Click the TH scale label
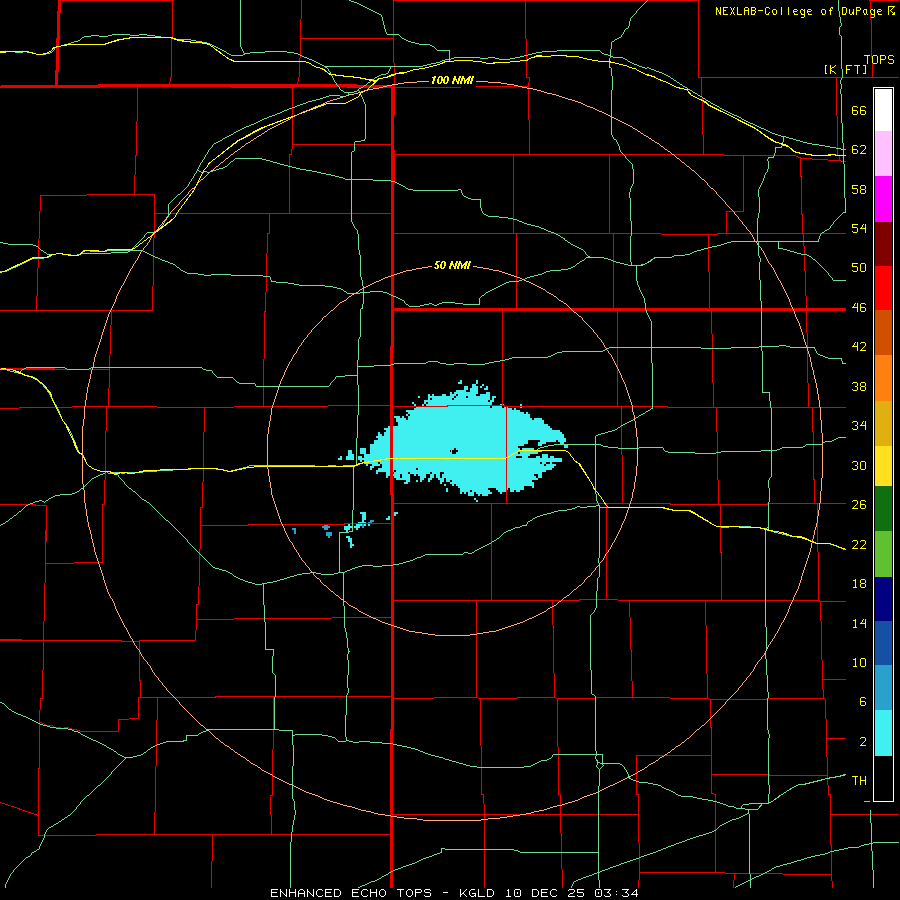 (859, 781)
